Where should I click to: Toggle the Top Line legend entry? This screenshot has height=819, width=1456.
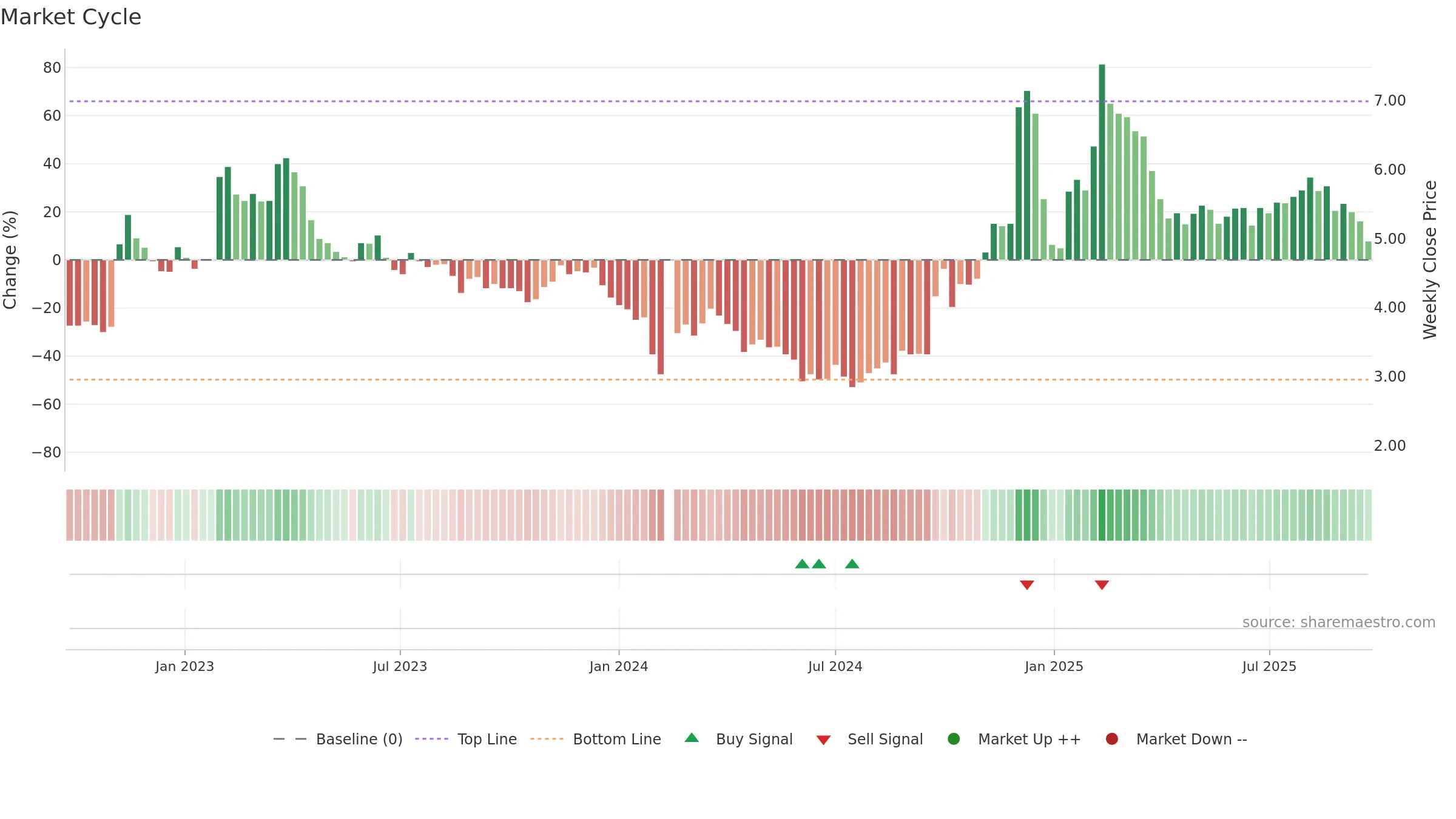(466, 739)
